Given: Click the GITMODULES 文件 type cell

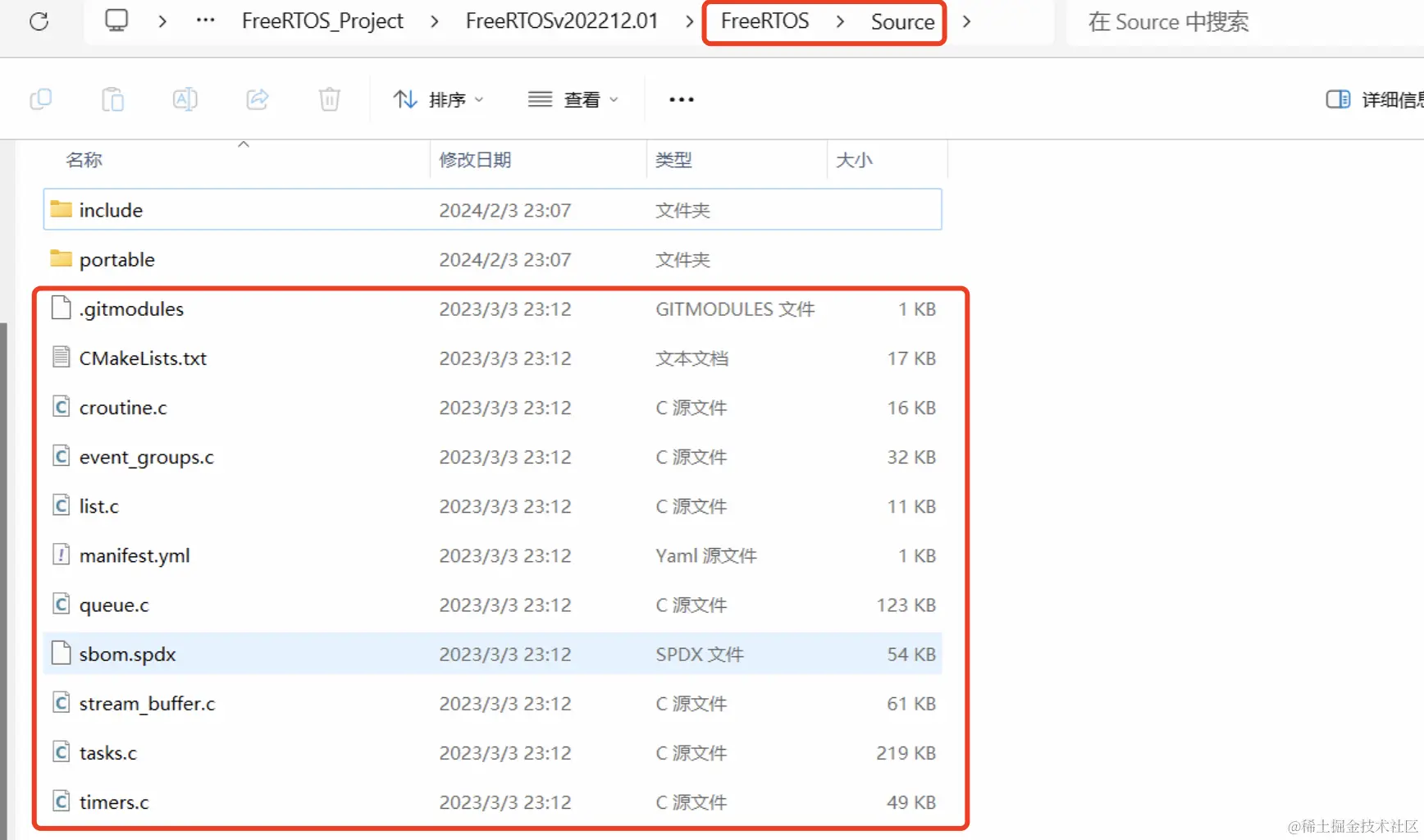Looking at the screenshot, I should pyautogui.click(x=735, y=308).
